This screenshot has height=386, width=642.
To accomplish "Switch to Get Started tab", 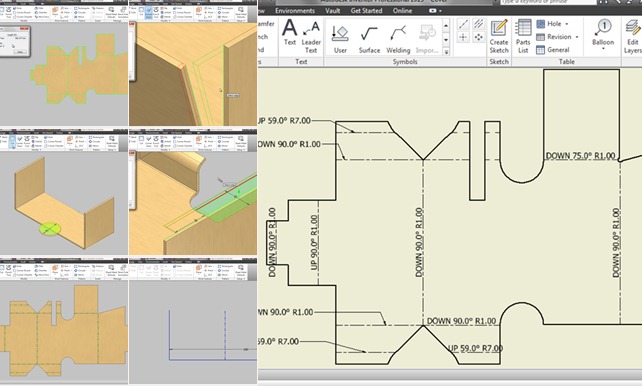I will pos(366,11).
